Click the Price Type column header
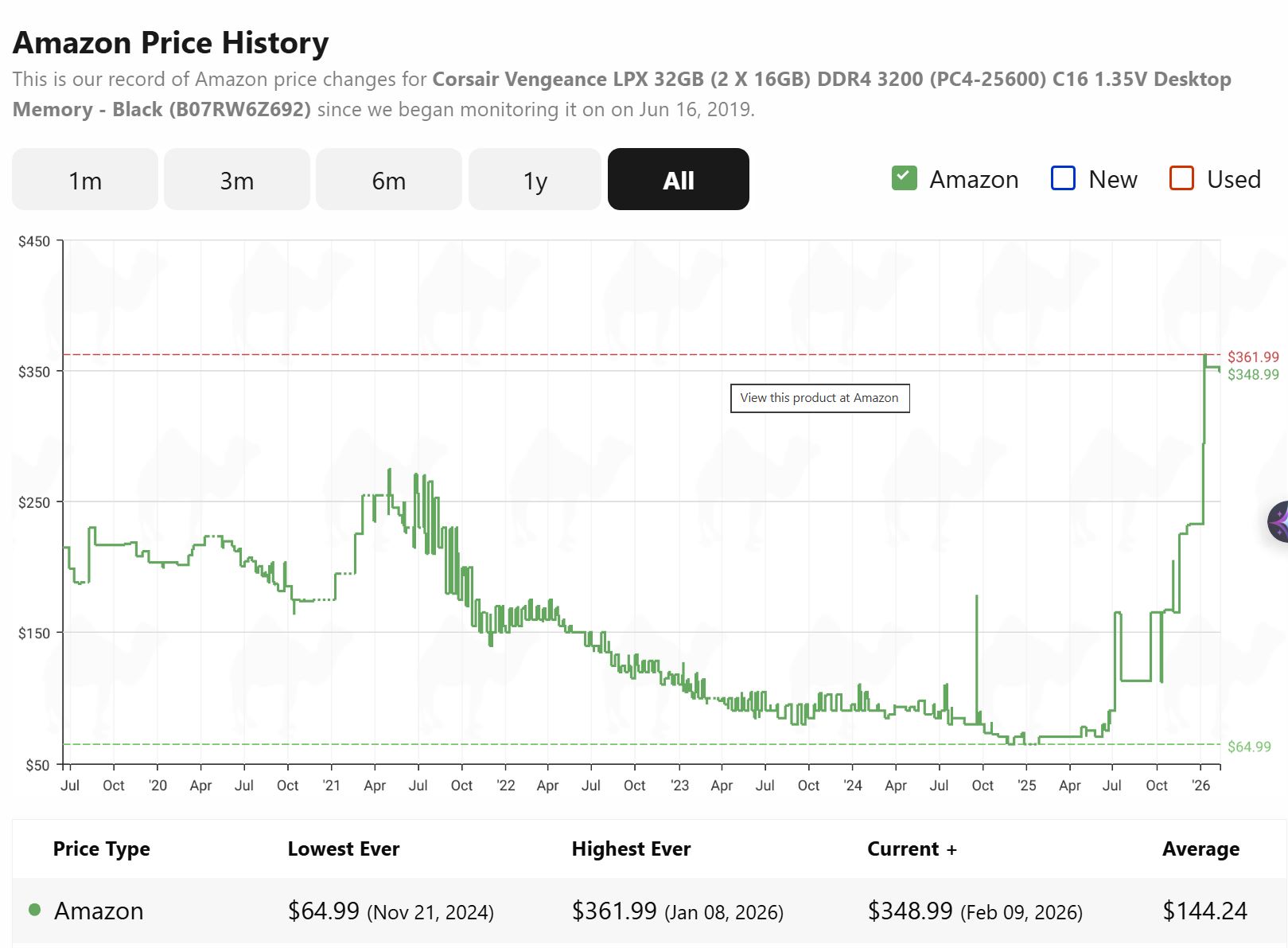The height and width of the screenshot is (948, 1288). click(101, 849)
